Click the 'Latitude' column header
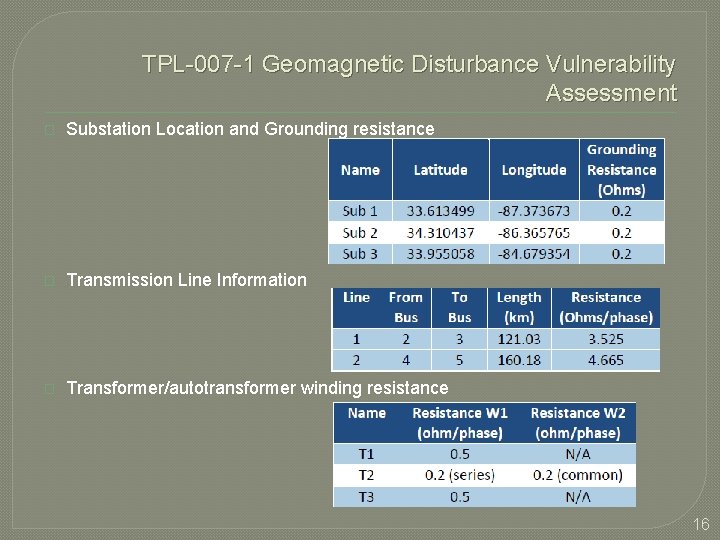The width and height of the screenshot is (720, 540). click(441, 169)
